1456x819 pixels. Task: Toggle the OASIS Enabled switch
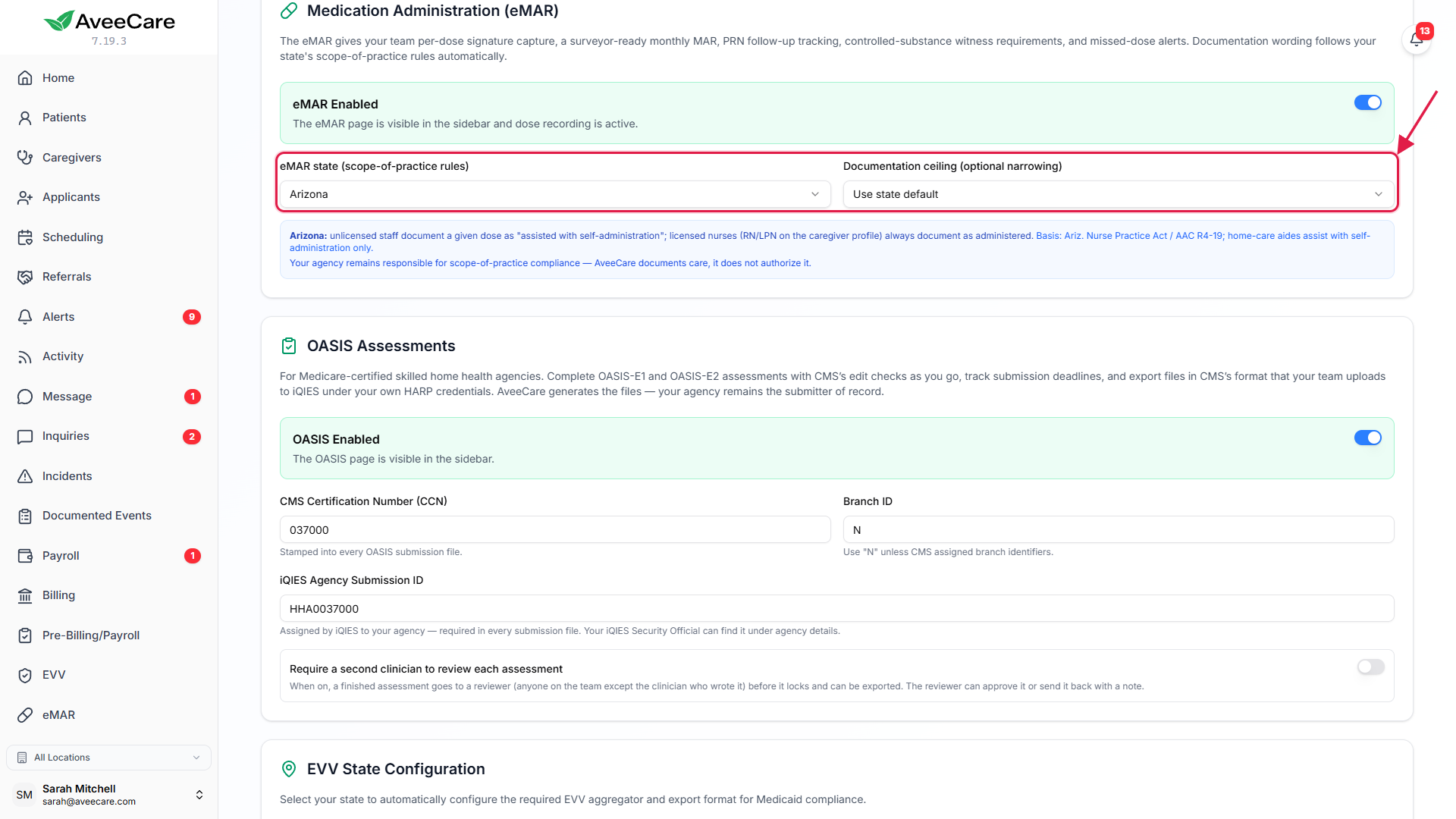(1368, 438)
